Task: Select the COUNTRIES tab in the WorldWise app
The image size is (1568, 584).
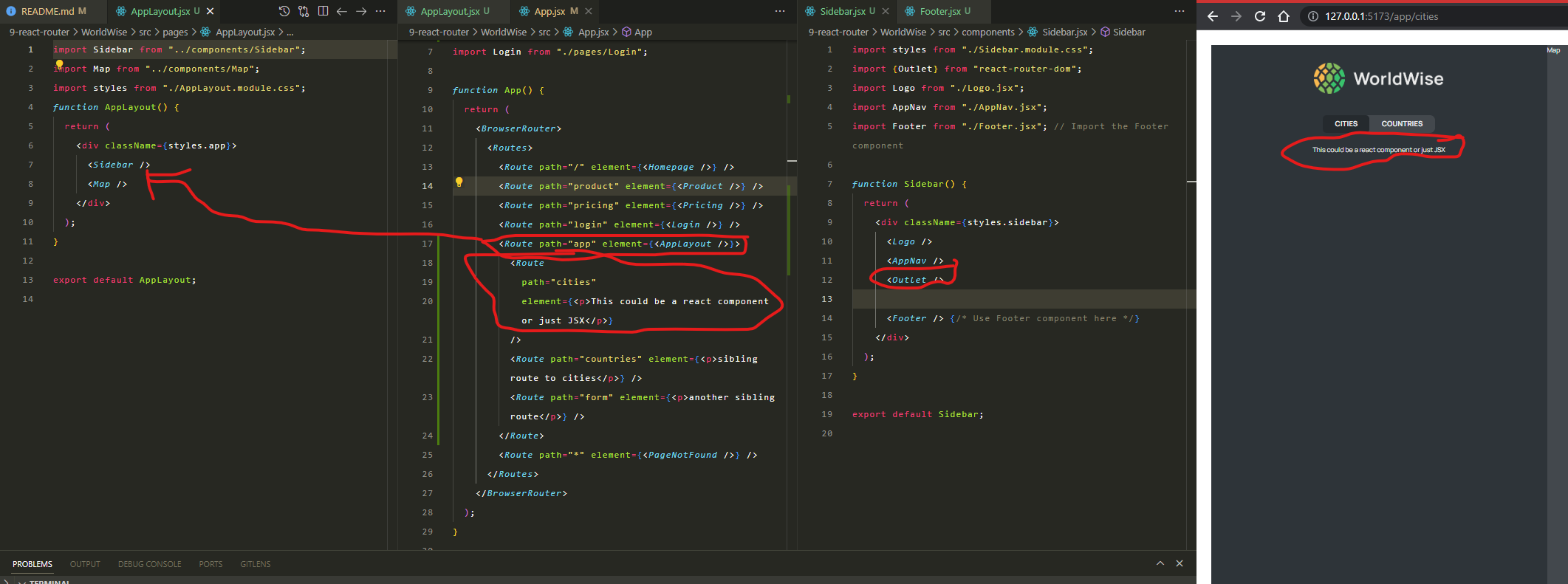Action: (x=1402, y=124)
